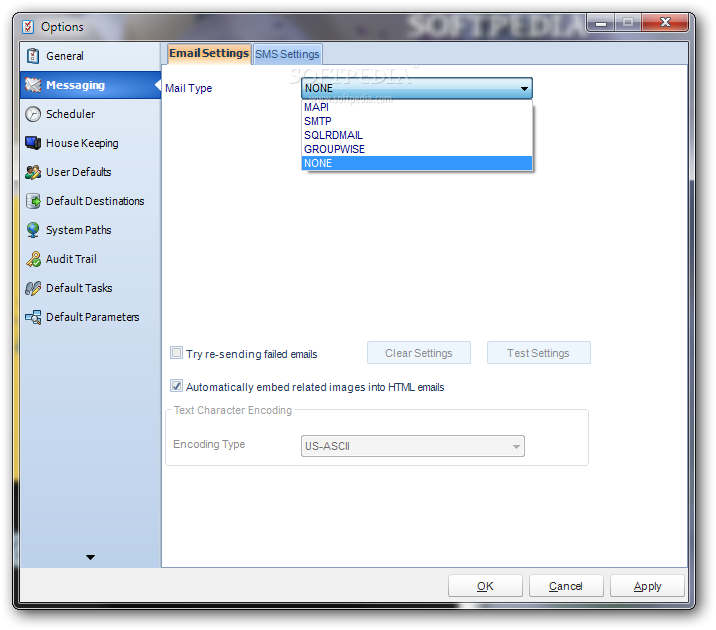Open the Encoding Type US-ASCII dropdown

point(413,446)
